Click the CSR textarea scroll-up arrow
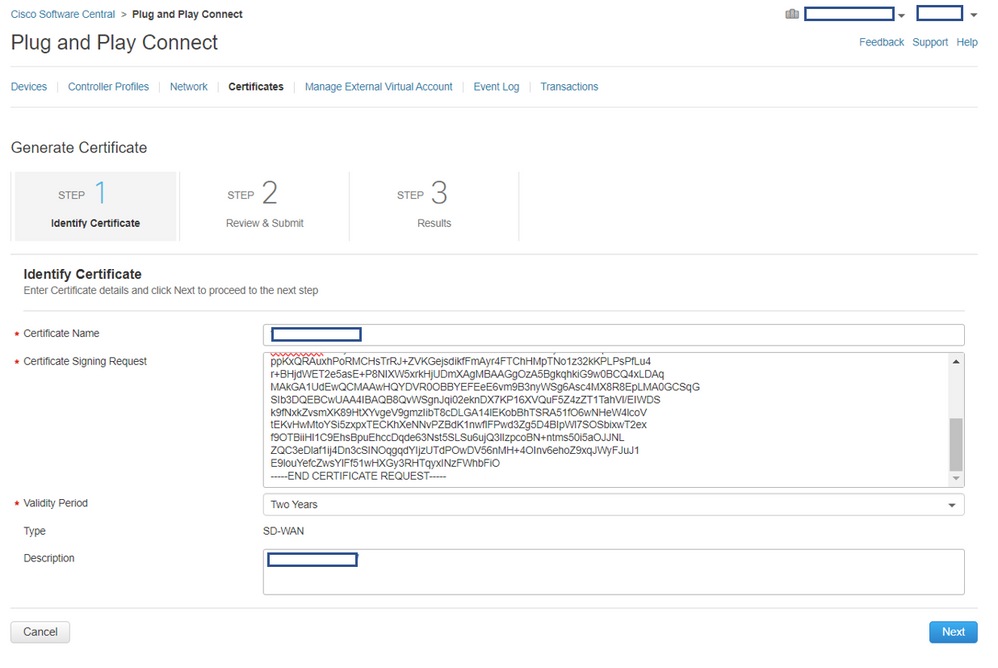Image resolution: width=998 pixels, height=668 pixels. pyautogui.click(x=956, y=362)
